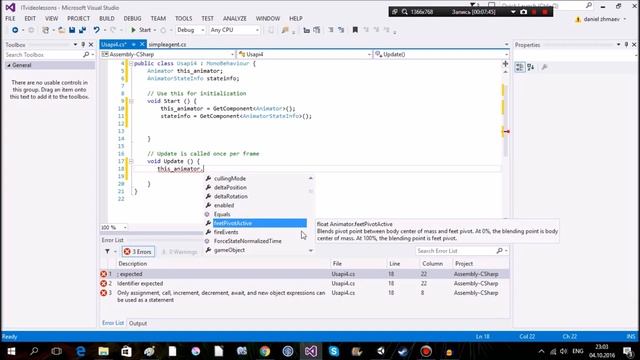Click the recorder red stop button
This screenshot has width=640, height=360.
545,12
